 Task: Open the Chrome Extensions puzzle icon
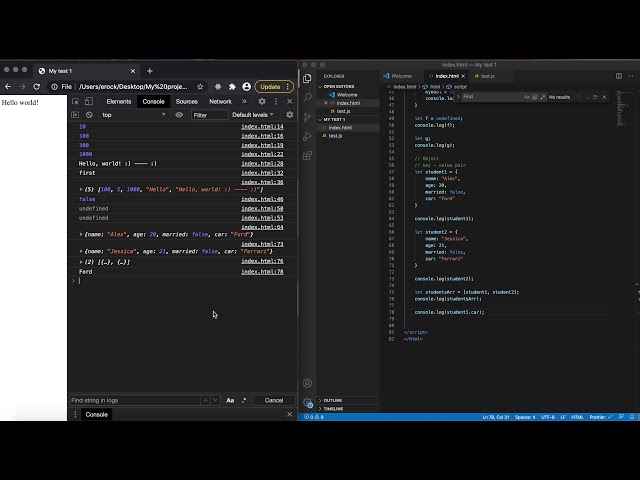pyautogui.click(x=232, y=87)
